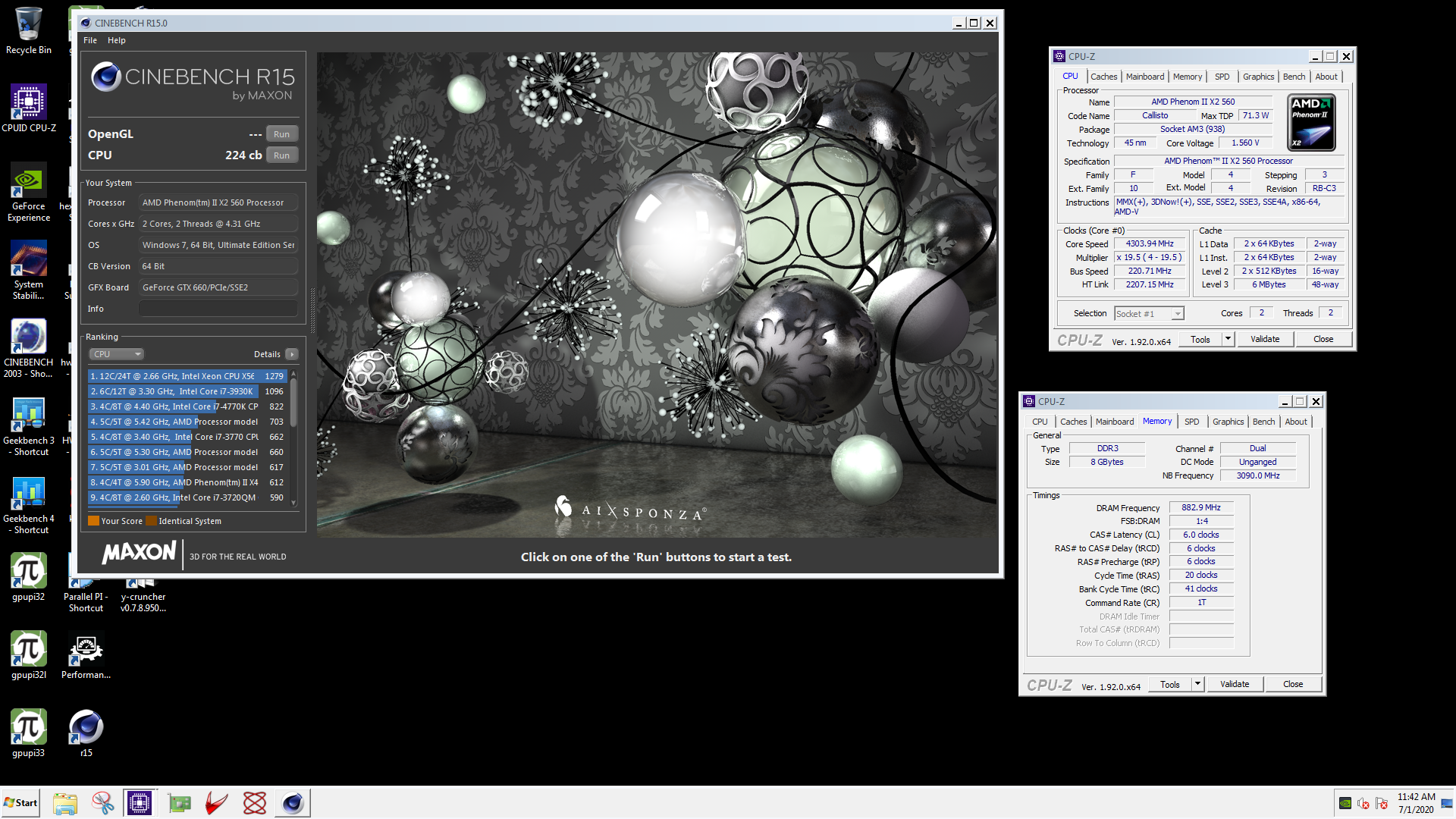Switch to SPD tab in lower CPU-Z
Viewport: 1456px width, 819px height.
(x=1191, y=422)
